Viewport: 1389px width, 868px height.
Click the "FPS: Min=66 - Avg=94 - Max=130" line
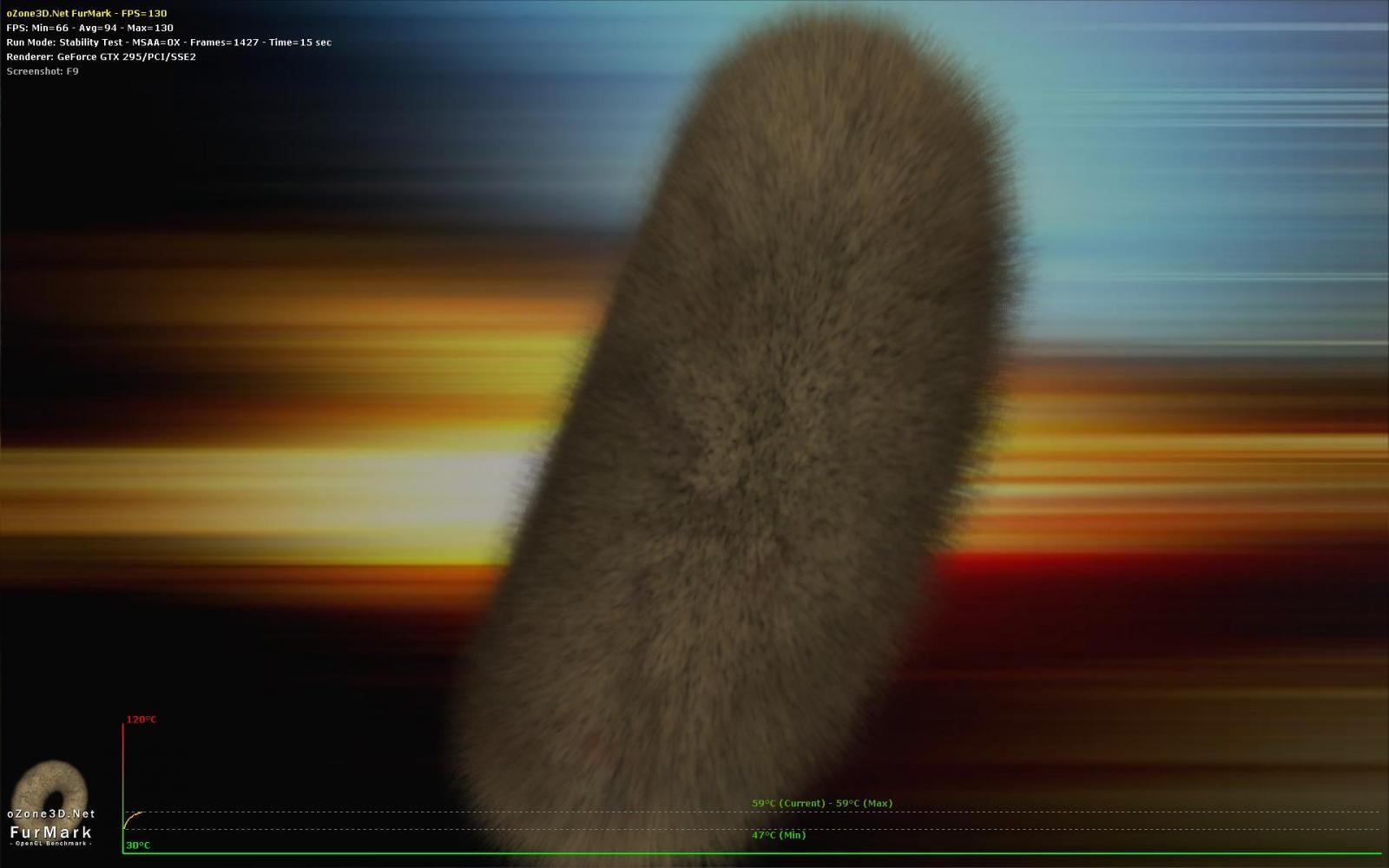[x=90, y=28]
